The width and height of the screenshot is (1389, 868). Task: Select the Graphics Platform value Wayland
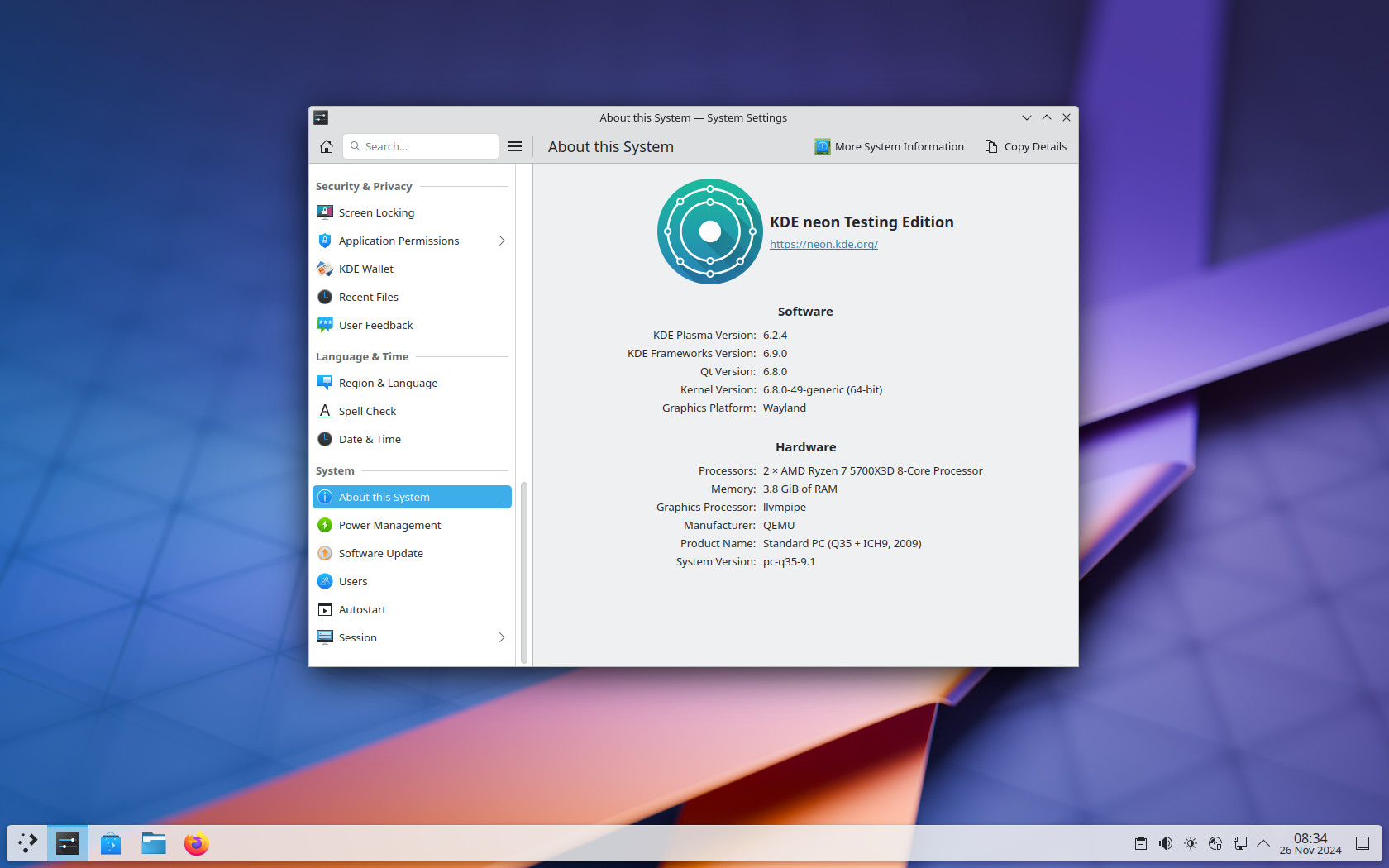click(x=785, y=408)
